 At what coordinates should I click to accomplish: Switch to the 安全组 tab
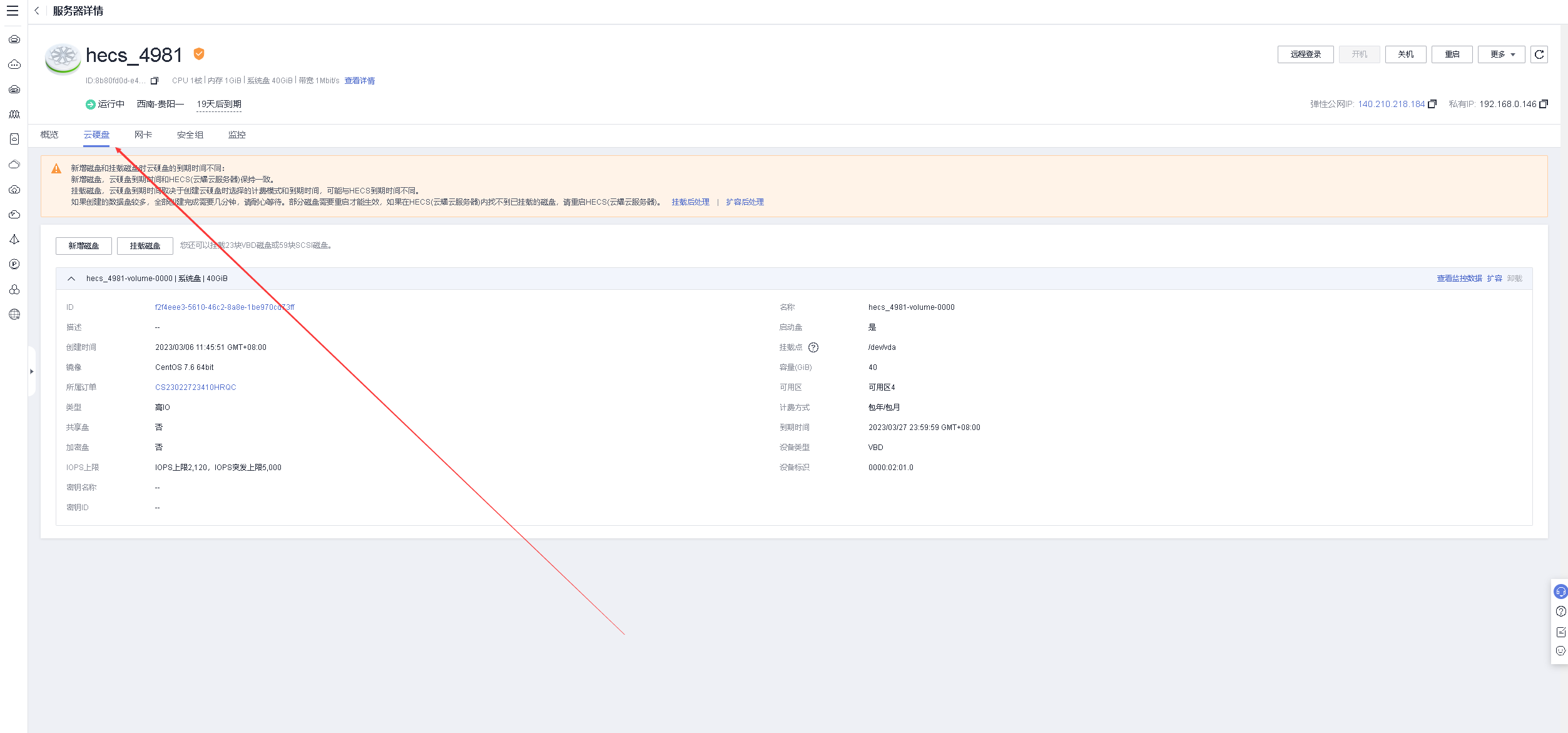pyautogui.click(x=190, y=135)
